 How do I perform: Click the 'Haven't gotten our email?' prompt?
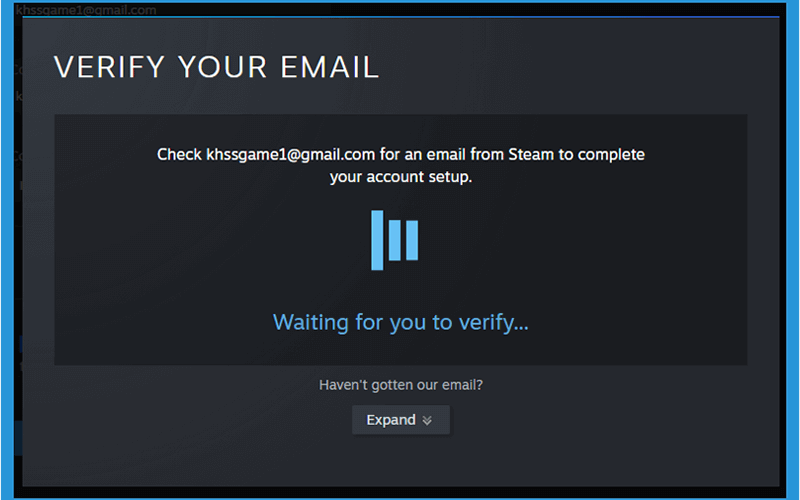(401, 385)
